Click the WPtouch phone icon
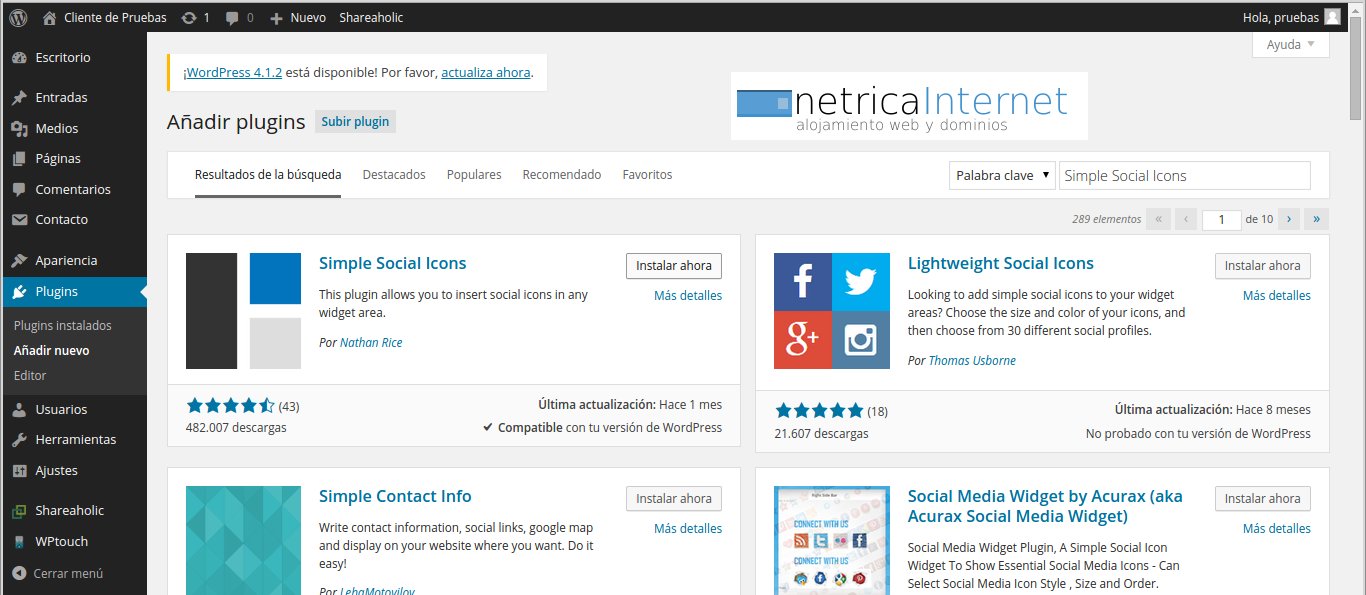This screenshot has width=1366, height=595. (x=19, y=542)
